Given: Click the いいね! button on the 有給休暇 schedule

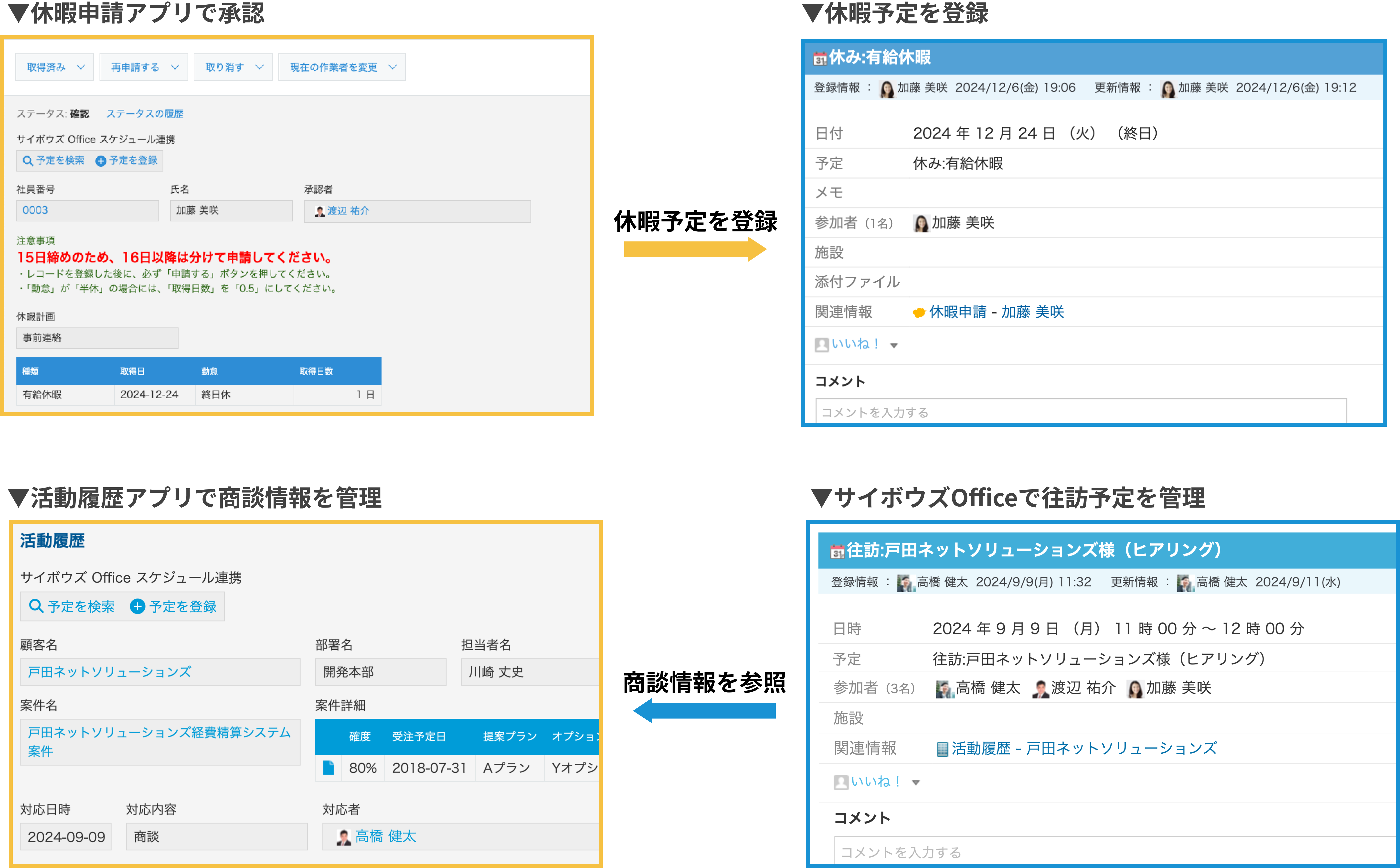Looking at the screenshot, I should coord(855,344).
